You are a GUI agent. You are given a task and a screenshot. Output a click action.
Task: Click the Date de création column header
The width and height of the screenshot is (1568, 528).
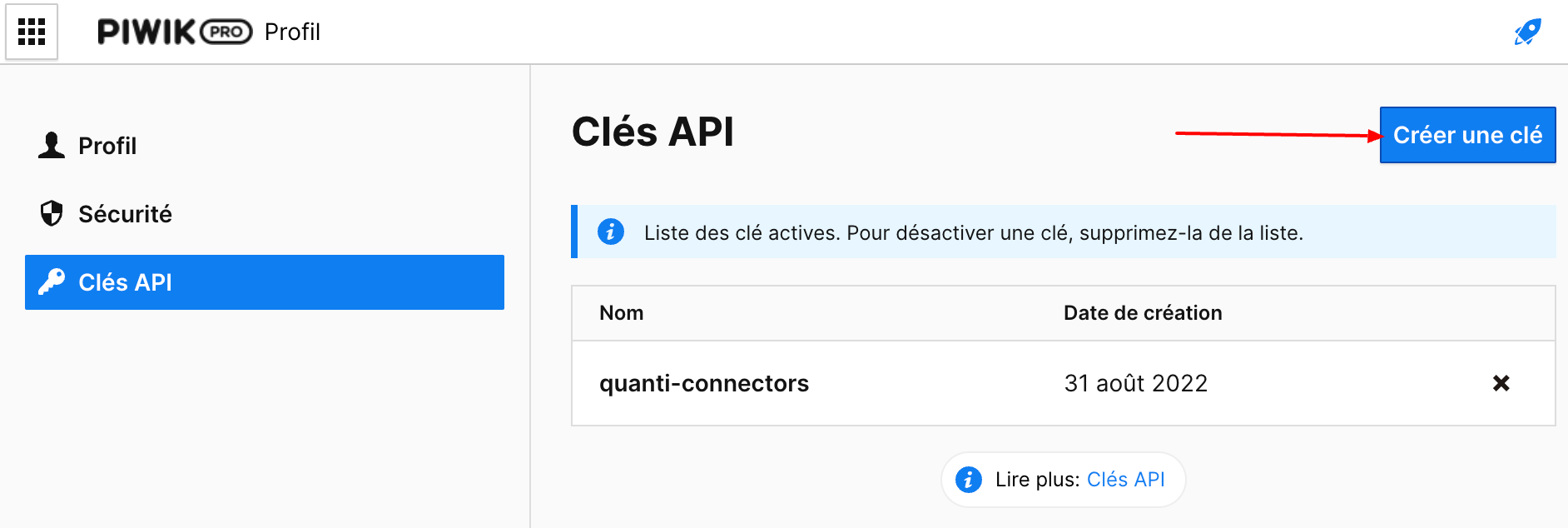point(1142,312)
